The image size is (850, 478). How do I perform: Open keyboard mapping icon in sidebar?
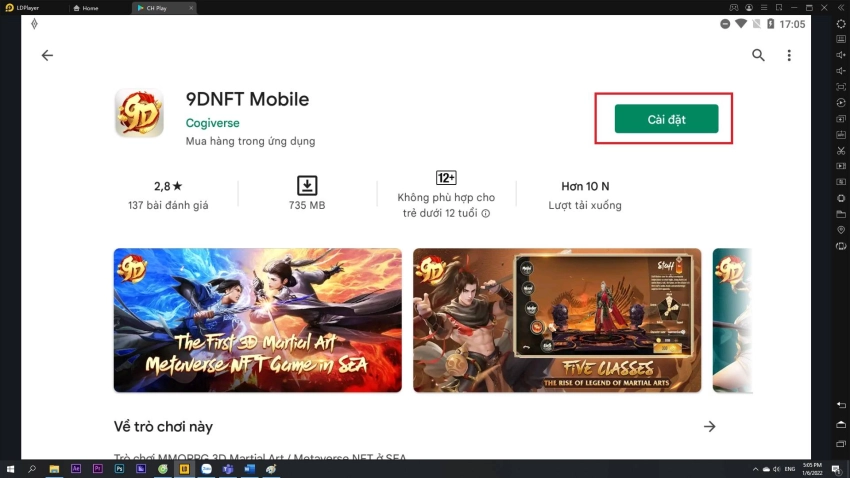(x=841, y=39)
